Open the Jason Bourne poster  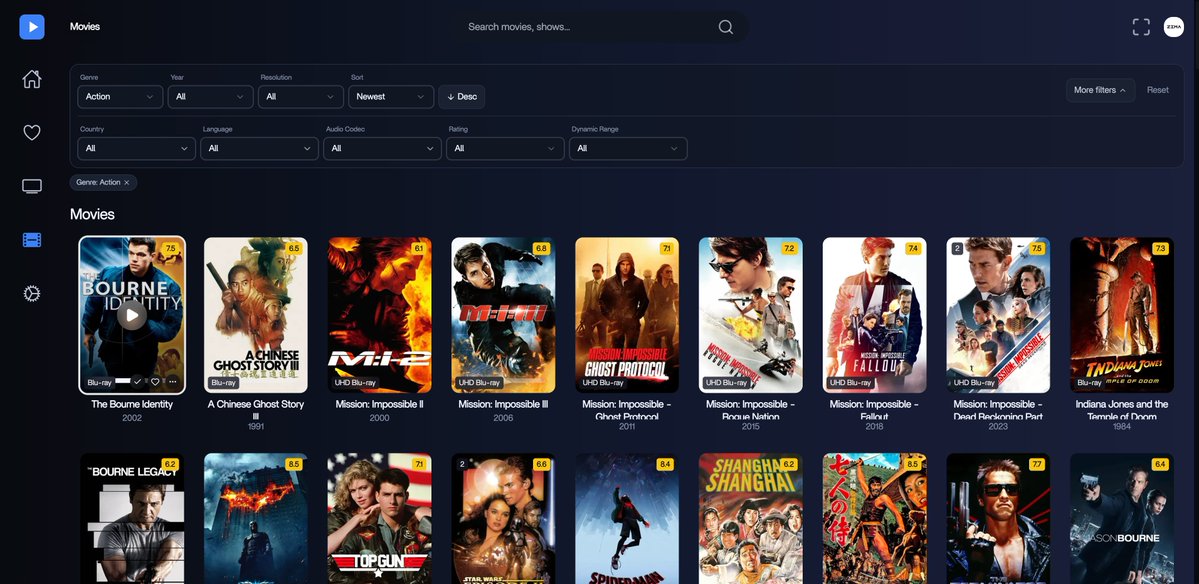1122,518
